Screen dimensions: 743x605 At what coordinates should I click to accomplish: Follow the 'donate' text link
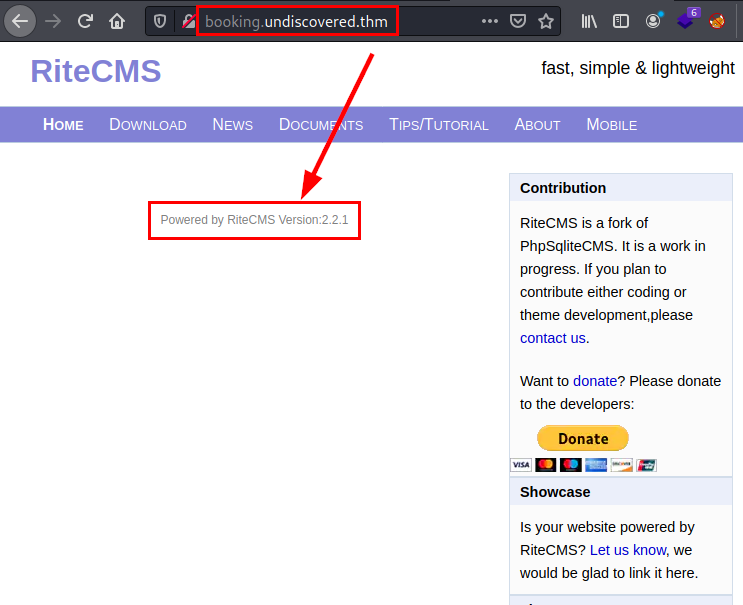[x=595, y=381]
